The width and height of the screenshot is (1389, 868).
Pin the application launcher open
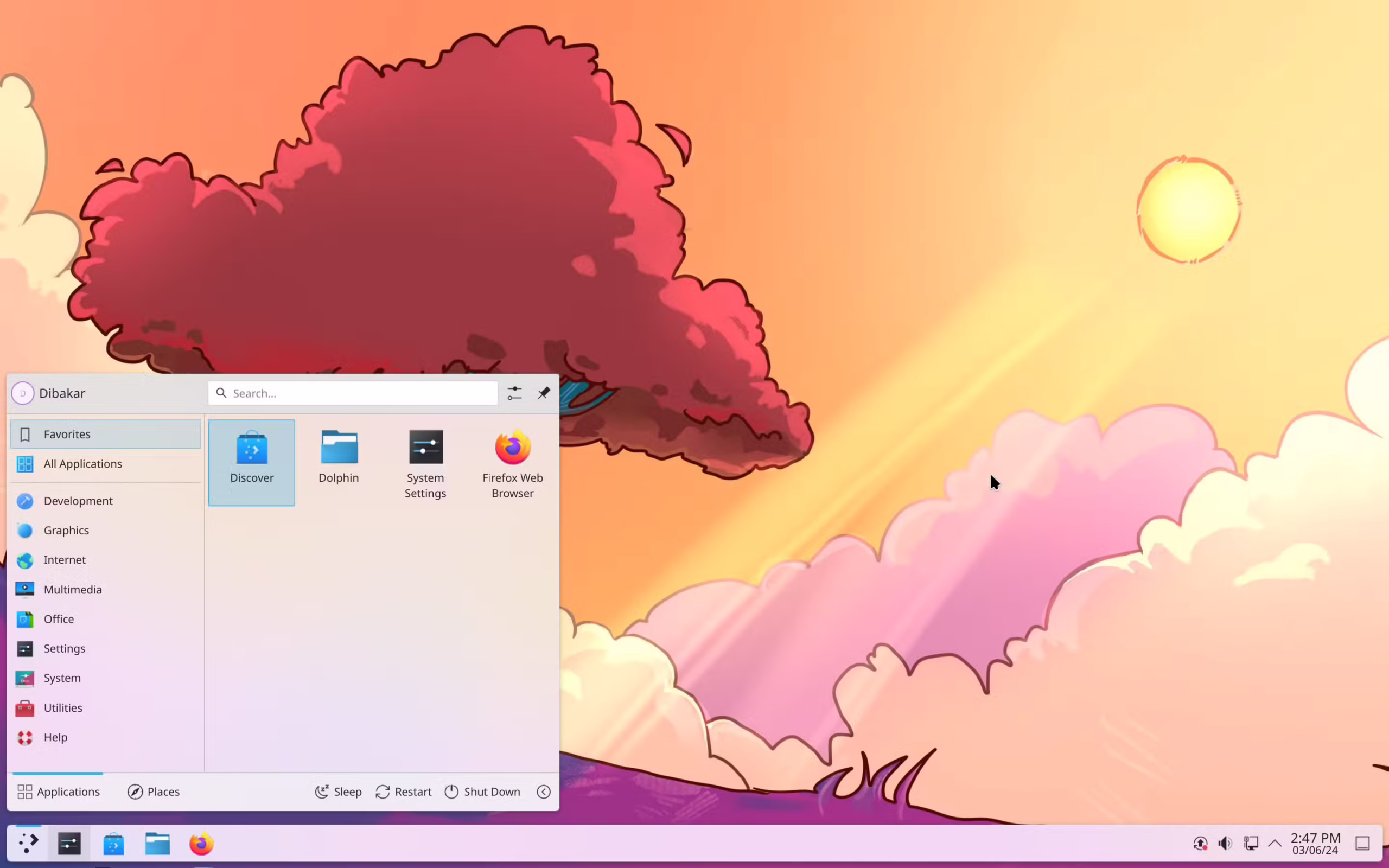(543, 393)
